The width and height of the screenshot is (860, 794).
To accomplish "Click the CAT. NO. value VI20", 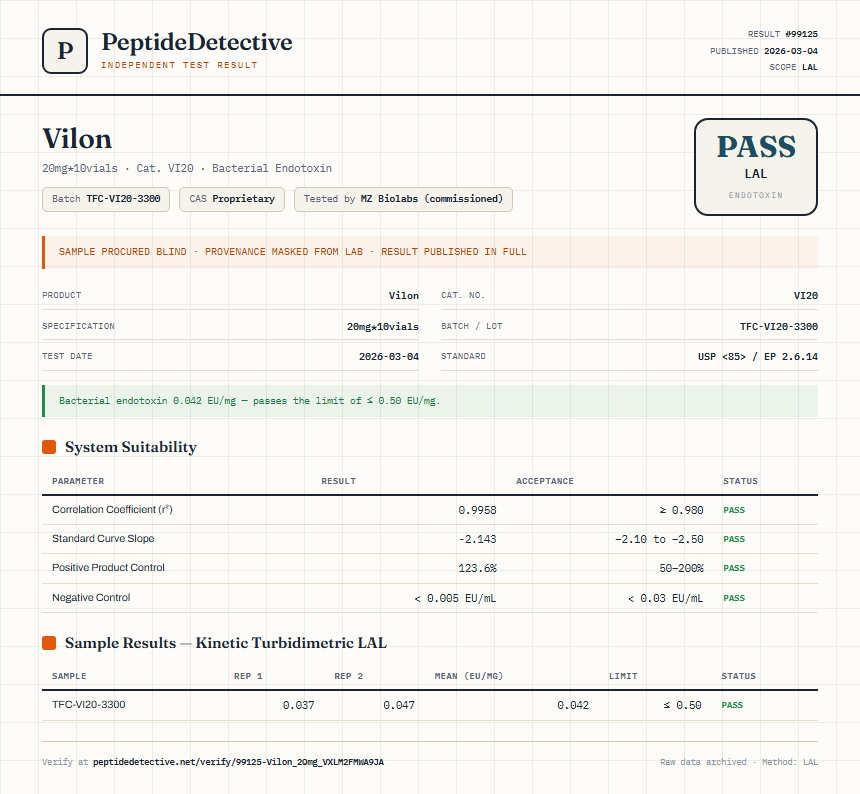I will [806, 296].
